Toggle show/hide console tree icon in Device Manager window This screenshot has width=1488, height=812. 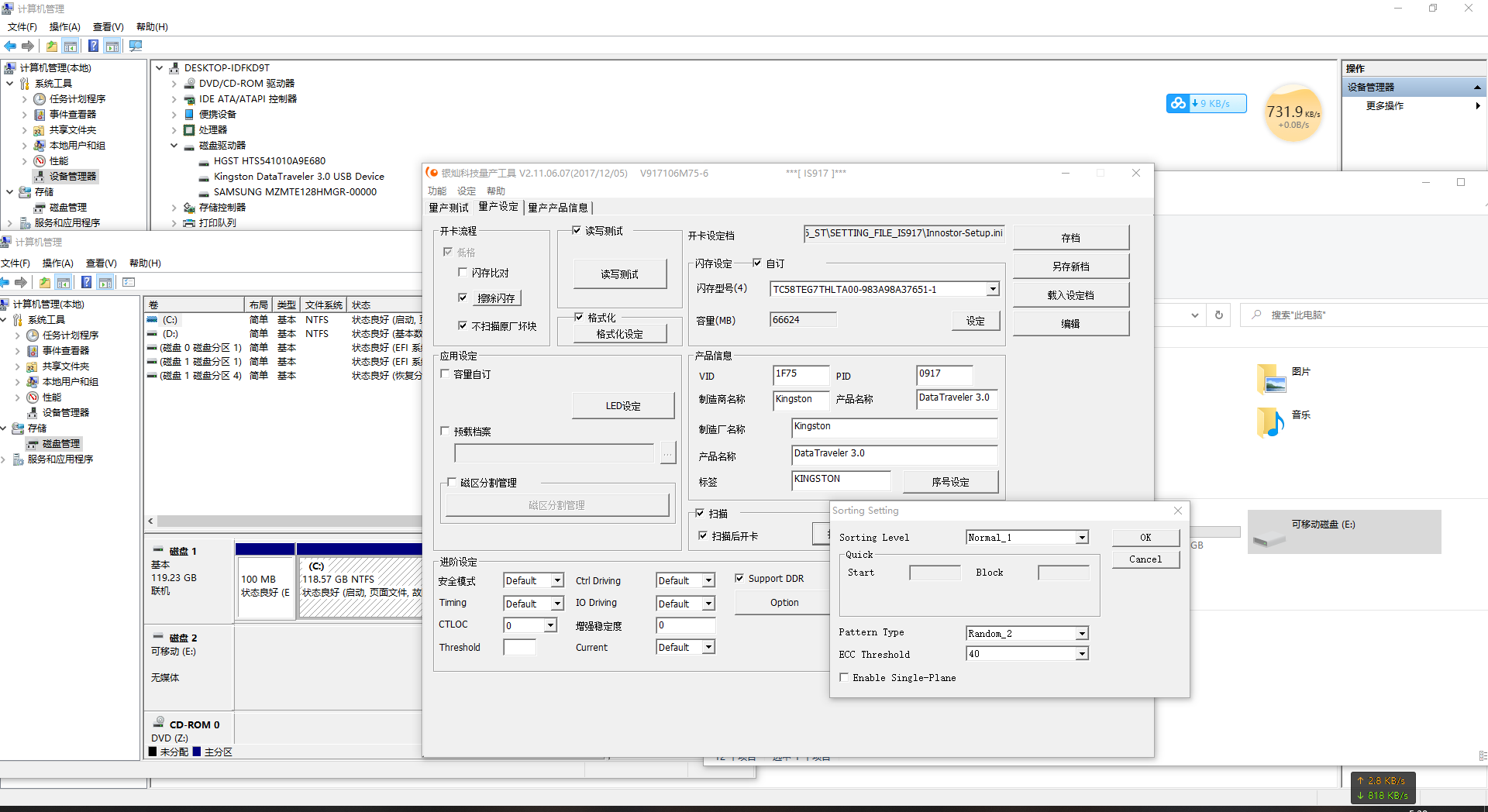(x=71, y=46)
